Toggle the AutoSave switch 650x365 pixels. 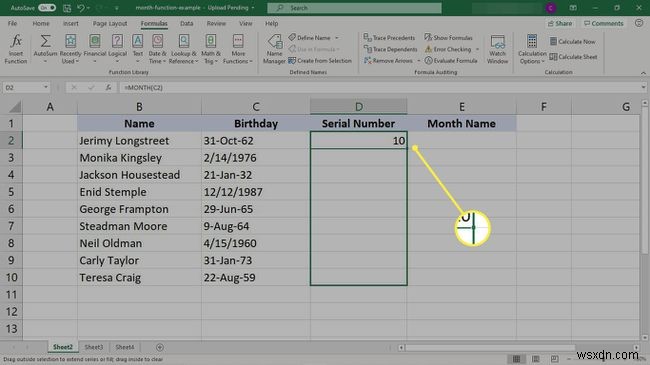click(47, 8)
